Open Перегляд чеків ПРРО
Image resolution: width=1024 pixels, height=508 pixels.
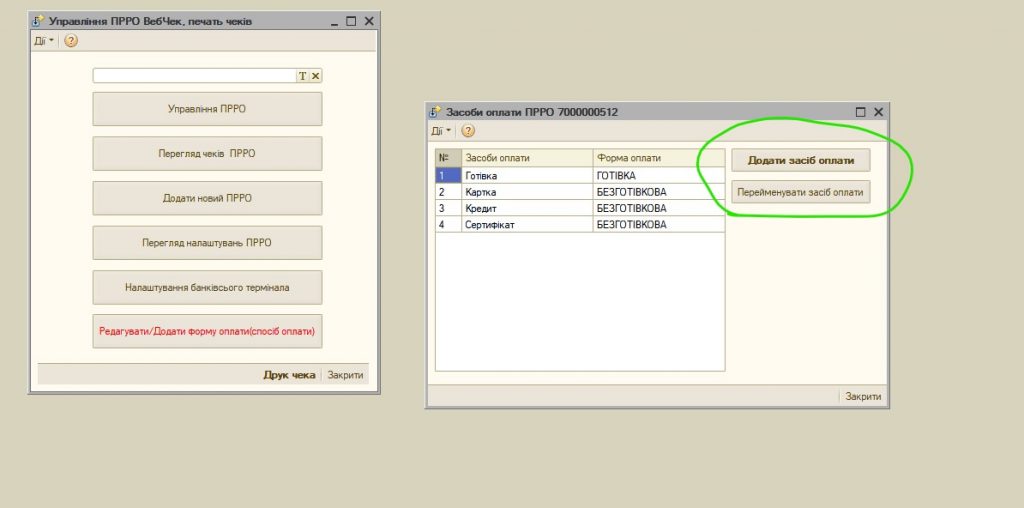207,154
